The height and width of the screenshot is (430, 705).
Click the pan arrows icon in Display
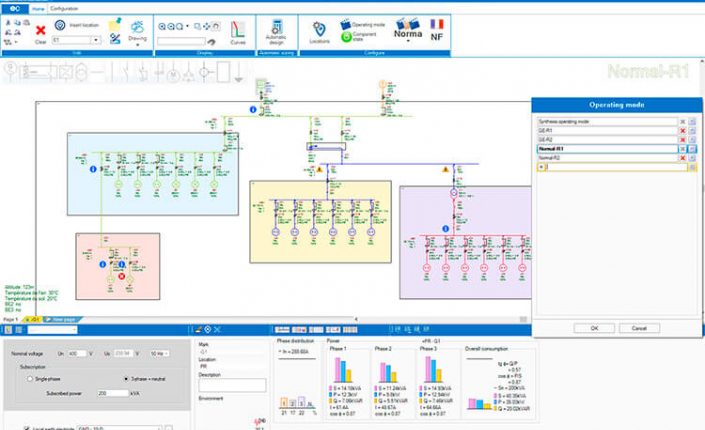coord(206,27)
